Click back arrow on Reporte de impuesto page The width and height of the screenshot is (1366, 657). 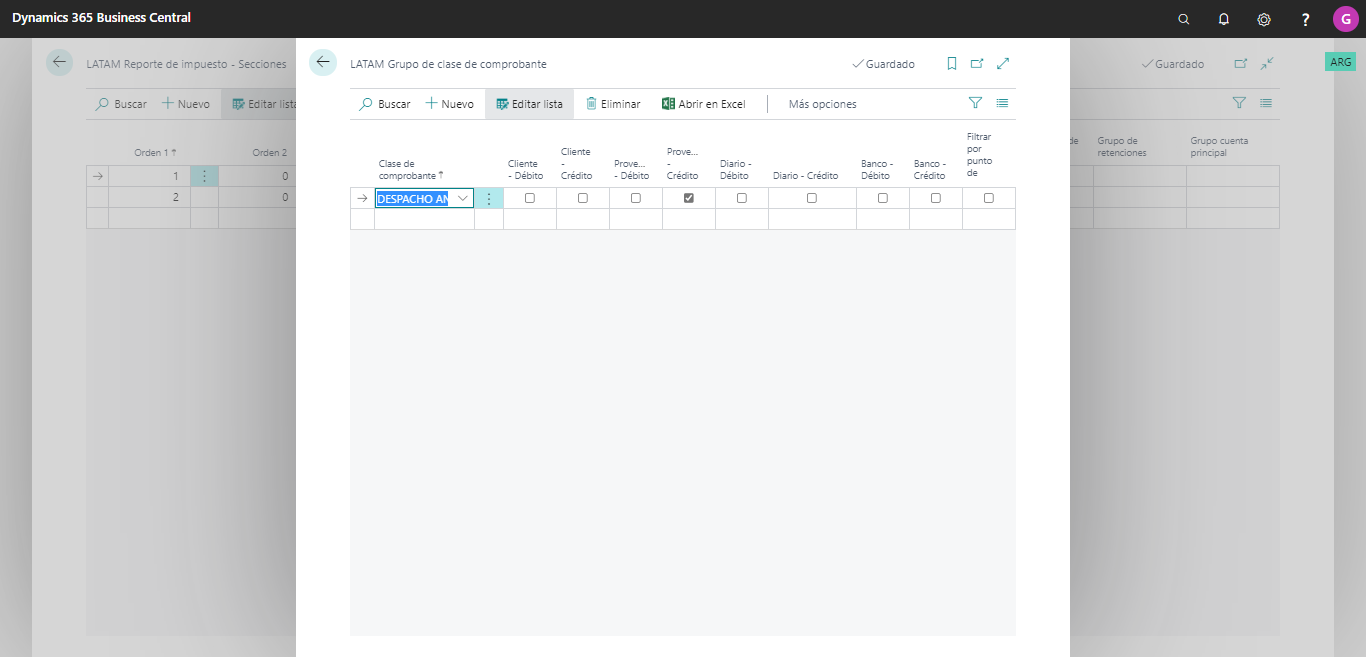click(60, 62)
